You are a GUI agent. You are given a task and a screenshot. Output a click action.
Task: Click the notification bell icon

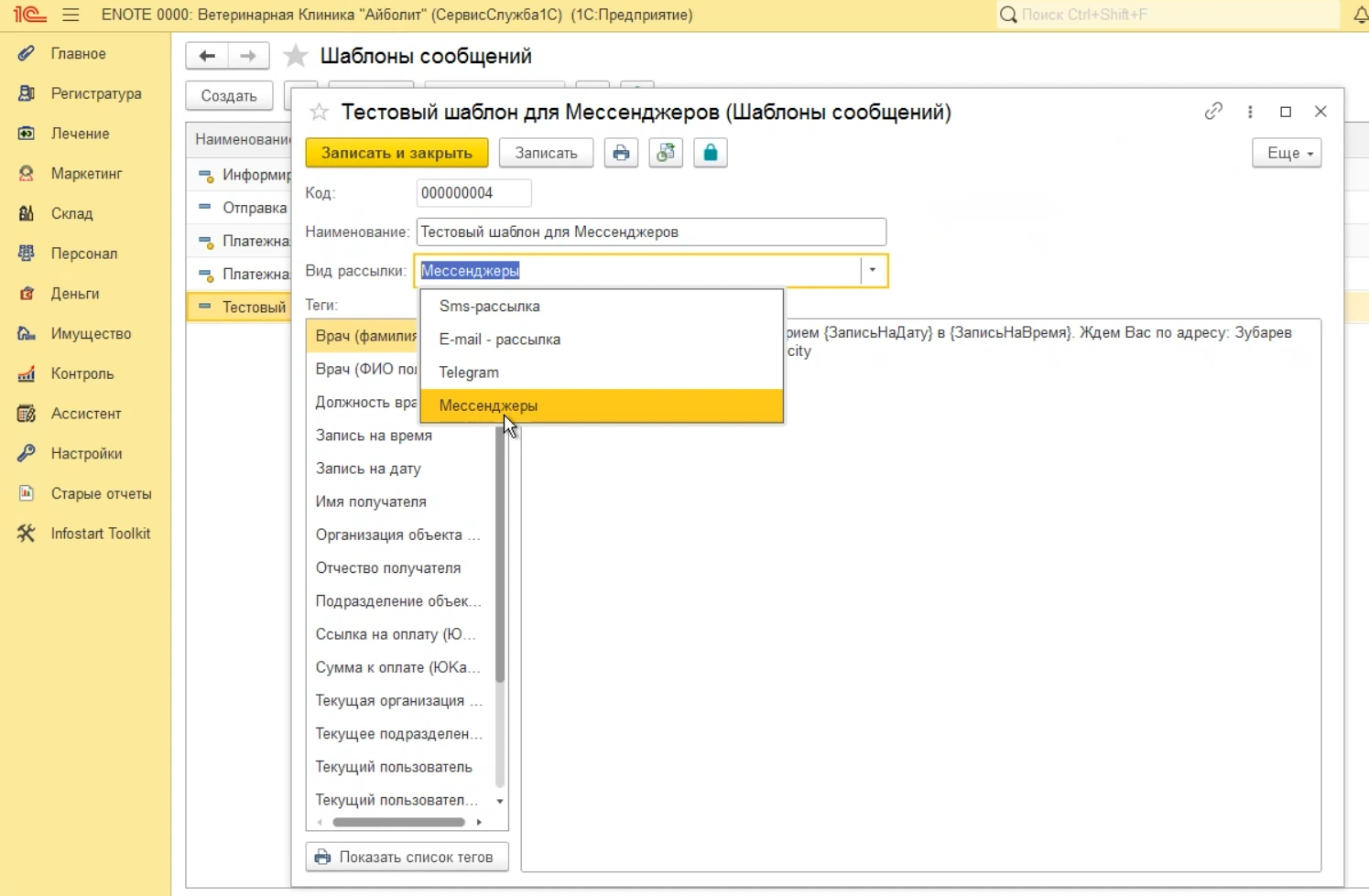1361,16
